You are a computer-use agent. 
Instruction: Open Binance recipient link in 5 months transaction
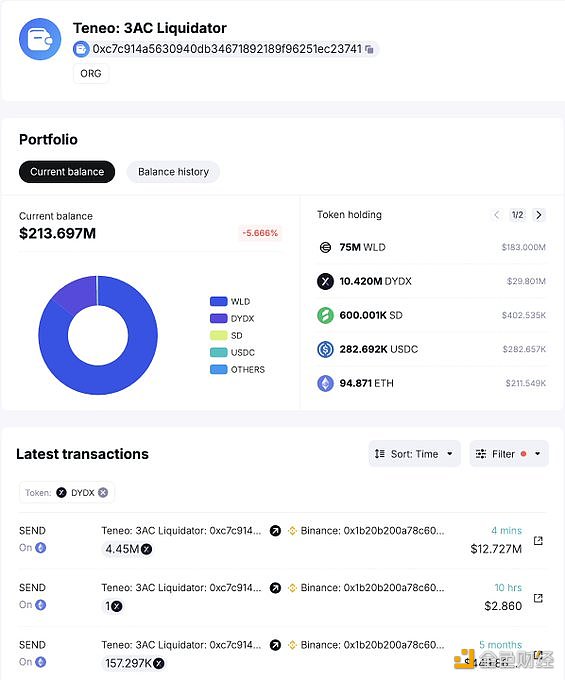point(372,645)
